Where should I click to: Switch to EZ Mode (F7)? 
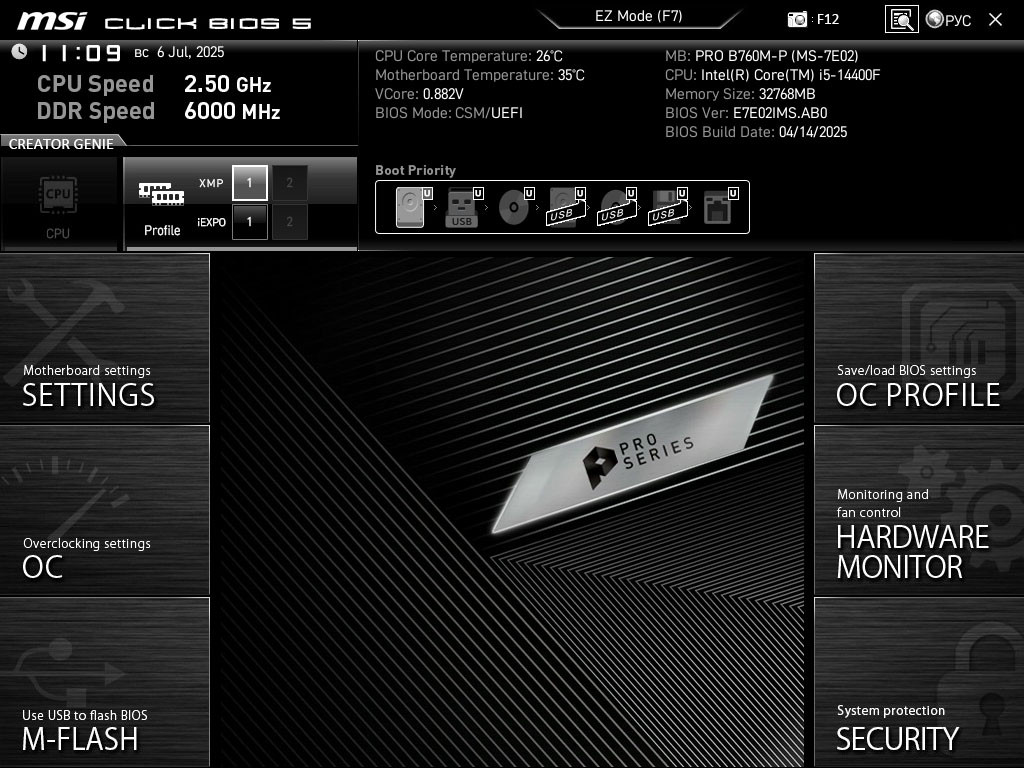[638, 16]
